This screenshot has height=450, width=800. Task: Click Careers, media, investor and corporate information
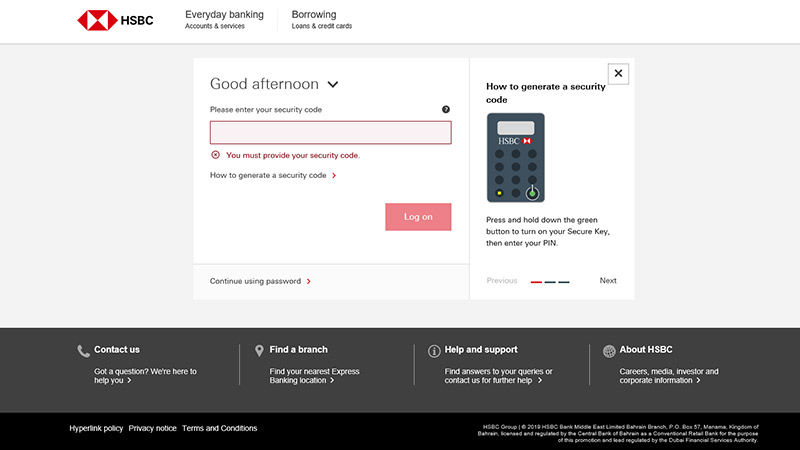pos(669,376)
